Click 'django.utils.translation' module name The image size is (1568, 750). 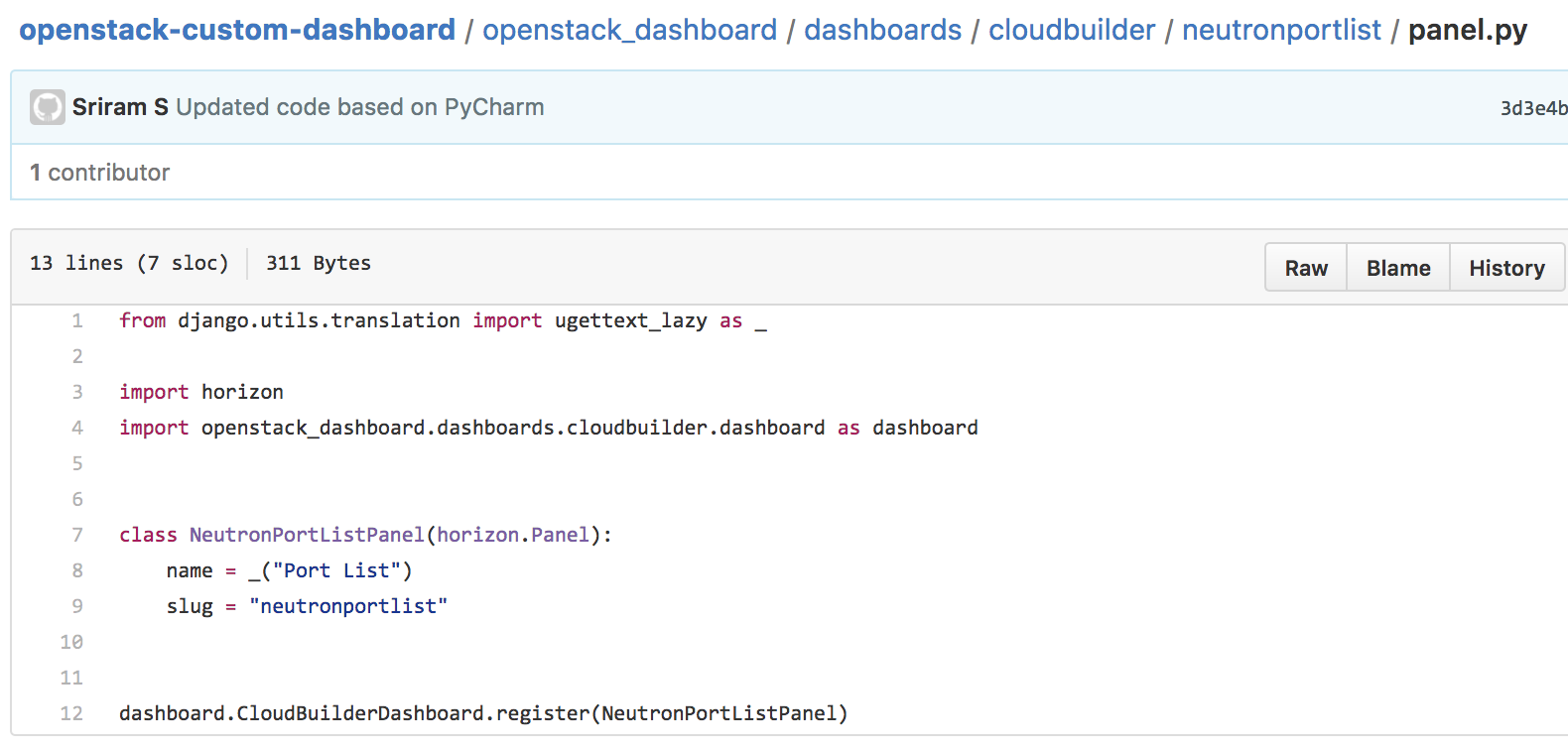pos(319,320)
